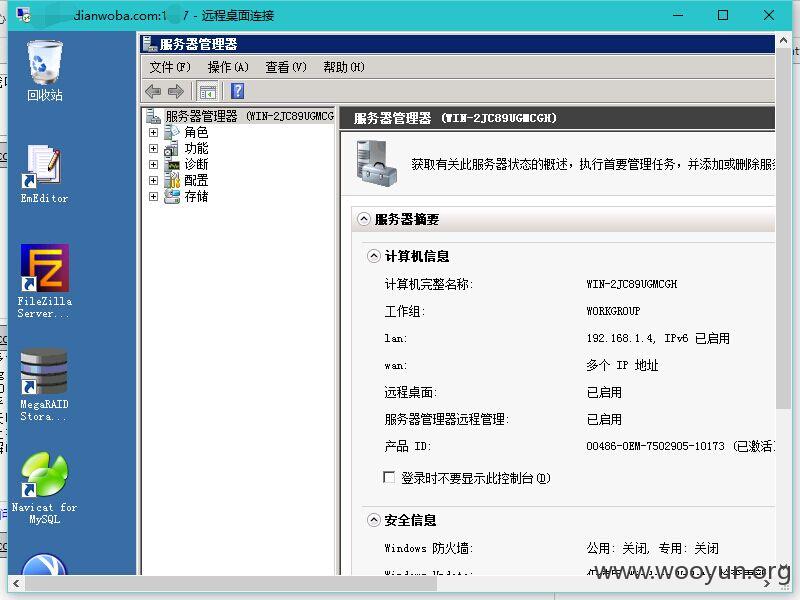Expand the 存储 tree node
Viewport: 800px width, 600px height.
pos(153,196)
